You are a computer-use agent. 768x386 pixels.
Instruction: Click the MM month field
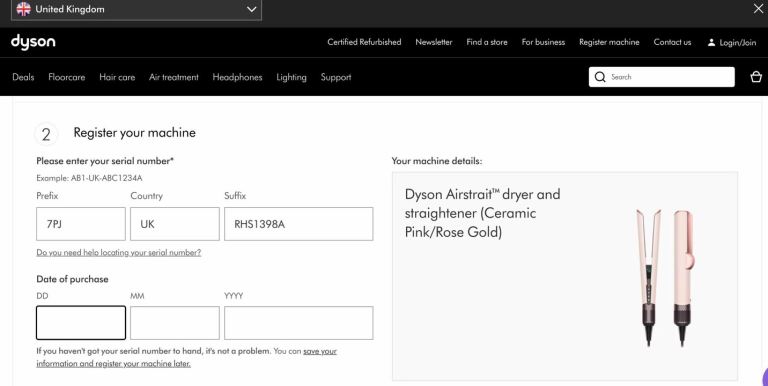tap(175, 323)
